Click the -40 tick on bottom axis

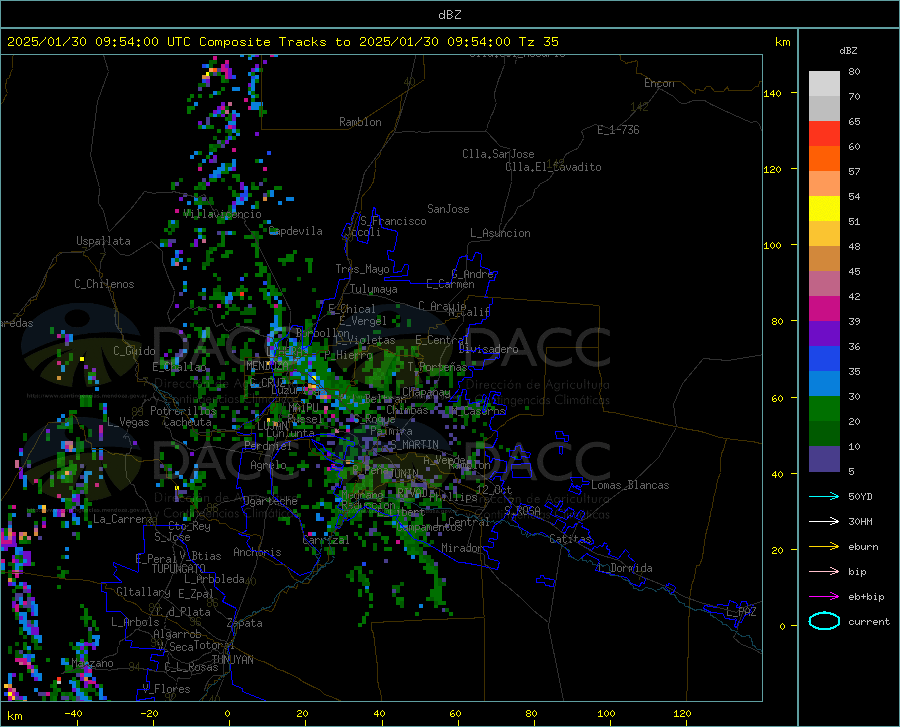click(x=73, y=713)
